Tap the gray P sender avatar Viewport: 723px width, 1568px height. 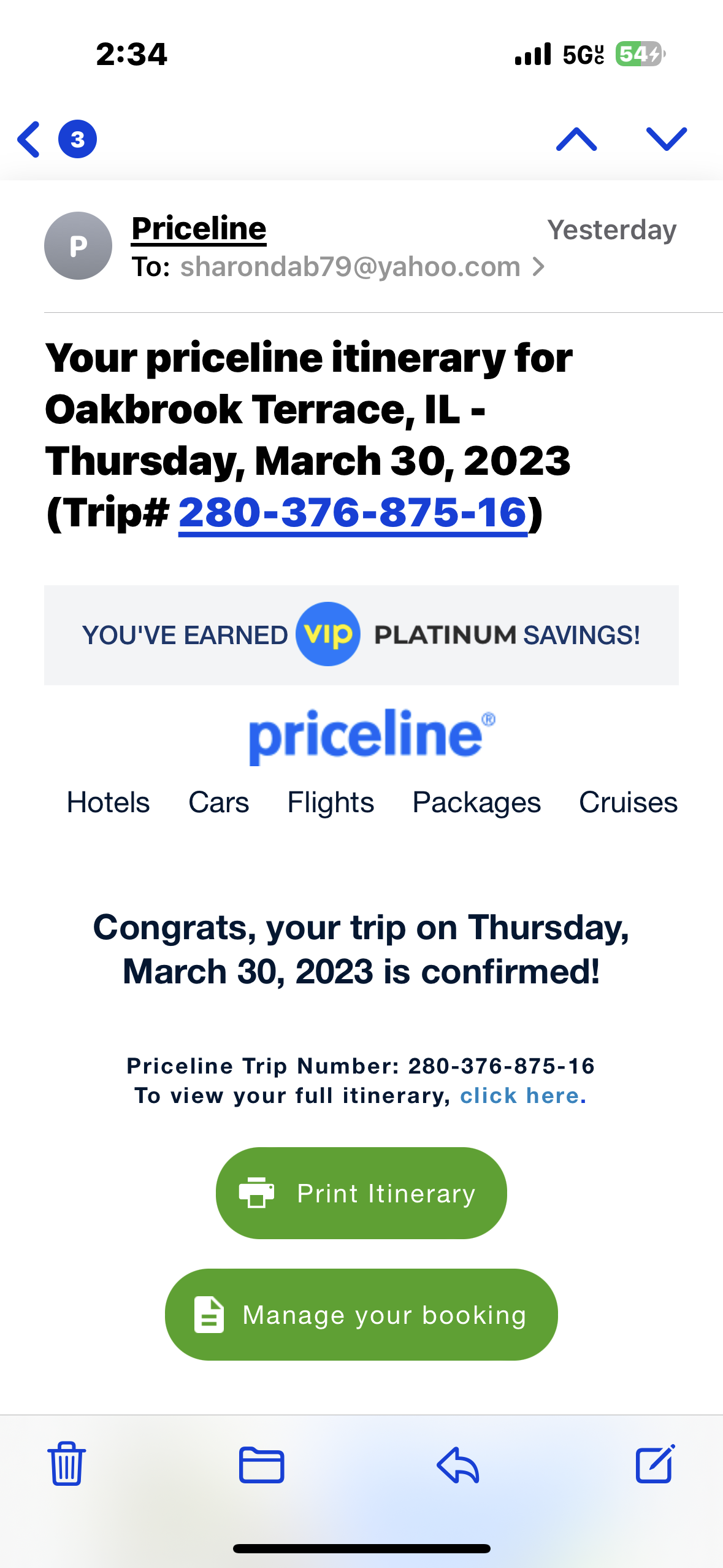[78, 246]
